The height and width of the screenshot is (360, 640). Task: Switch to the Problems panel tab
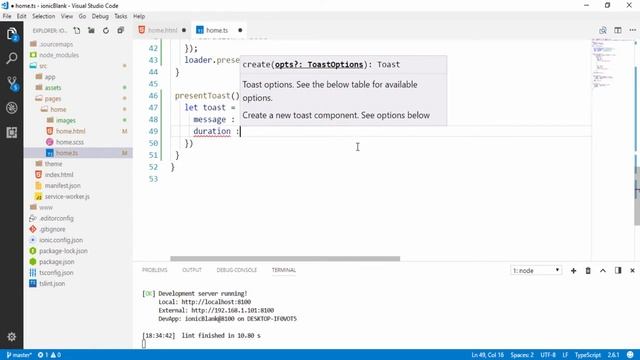pos(155,270)
